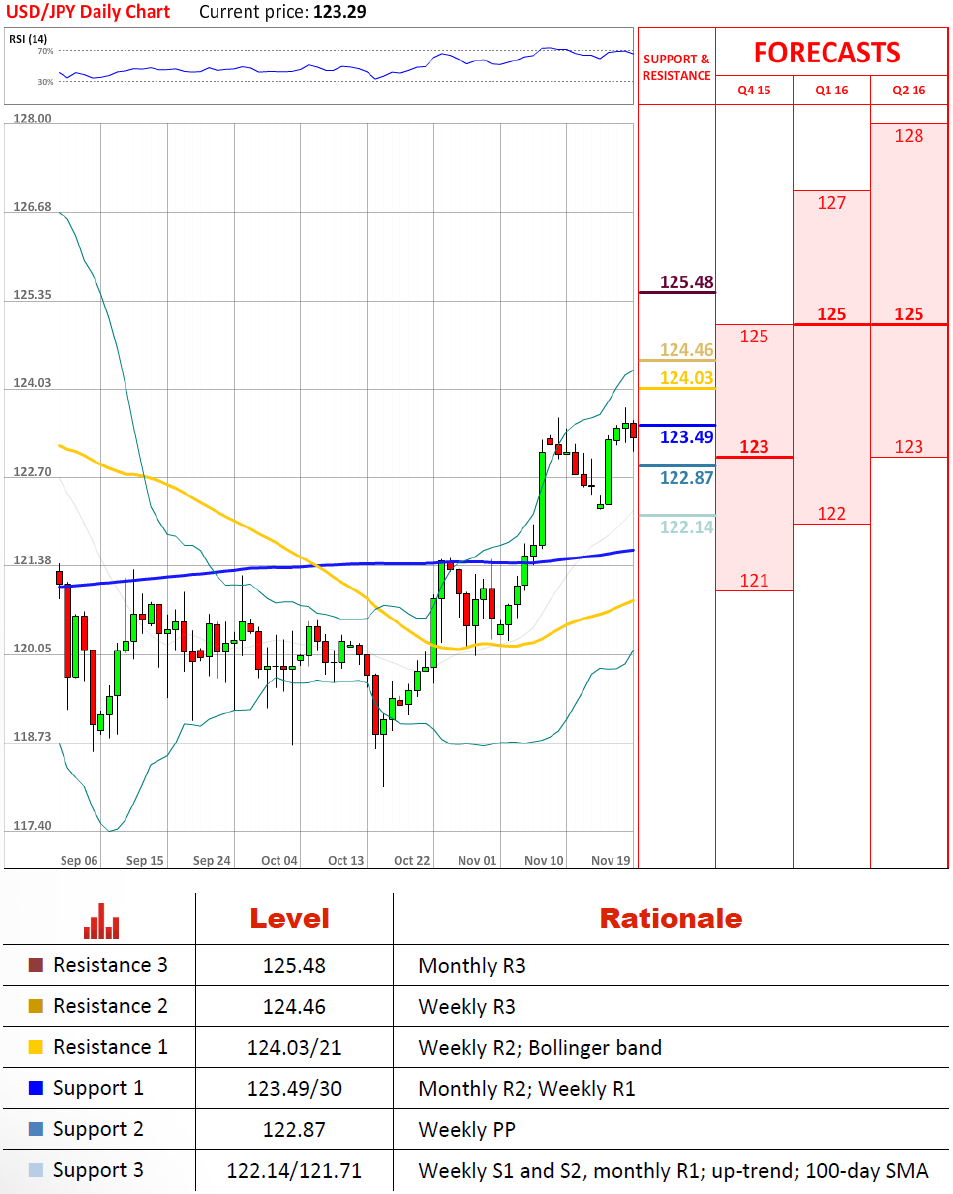Image resolution: width=953 pixels, height=1194 pixels.
Task: Select the Q4 15 column header
Action: click(x=754, y=90)
